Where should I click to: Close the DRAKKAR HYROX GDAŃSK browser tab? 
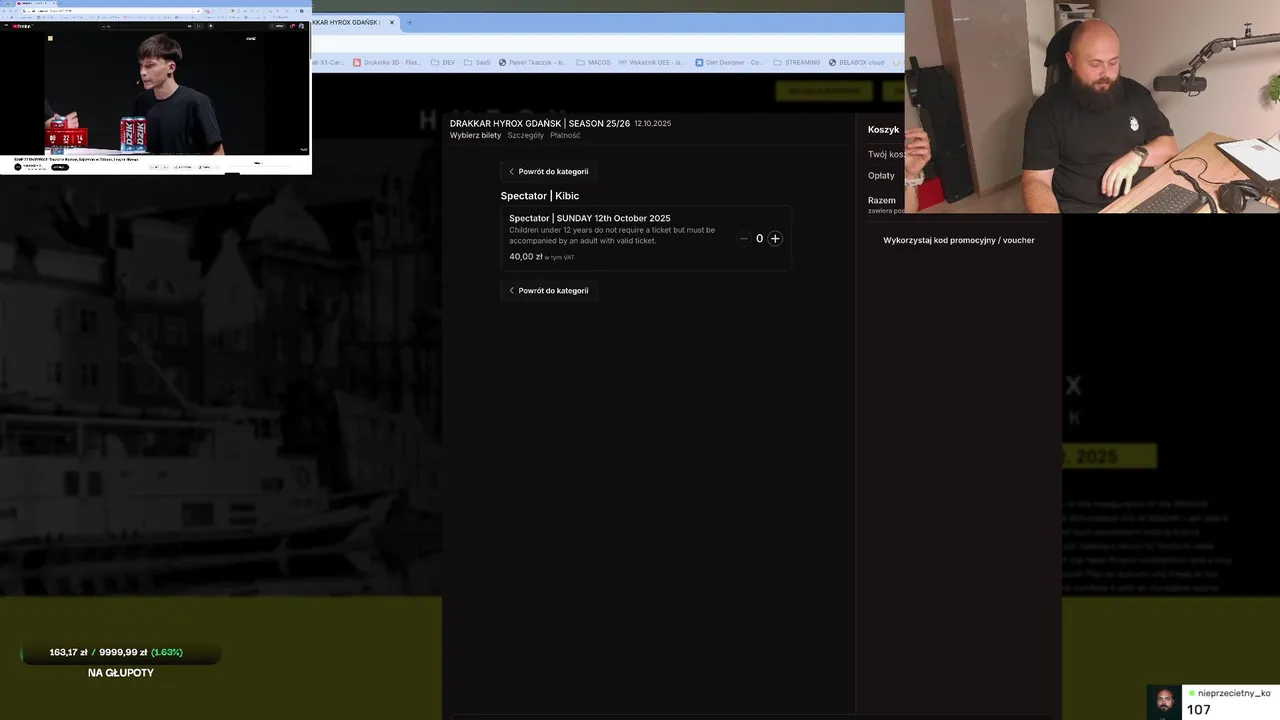392,22
